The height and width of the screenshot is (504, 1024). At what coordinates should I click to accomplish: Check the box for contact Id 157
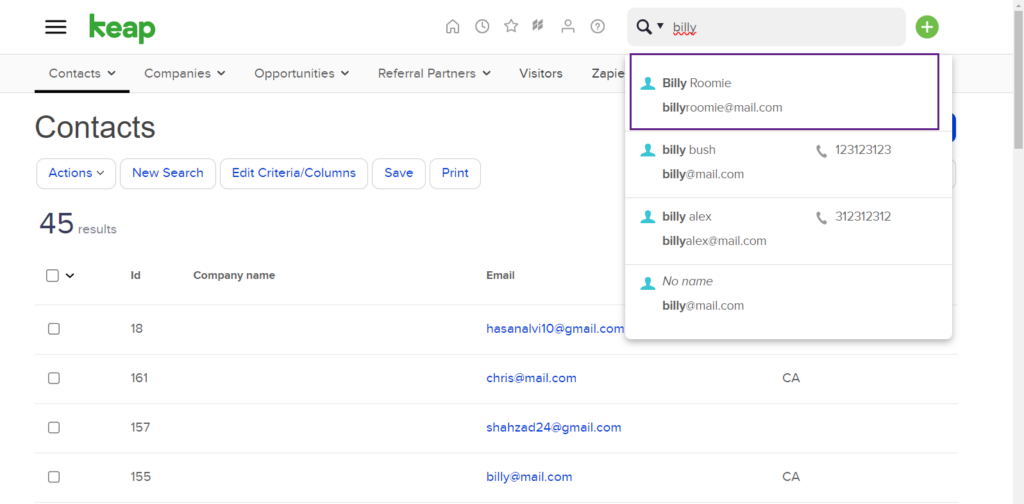tap(54, 428)
